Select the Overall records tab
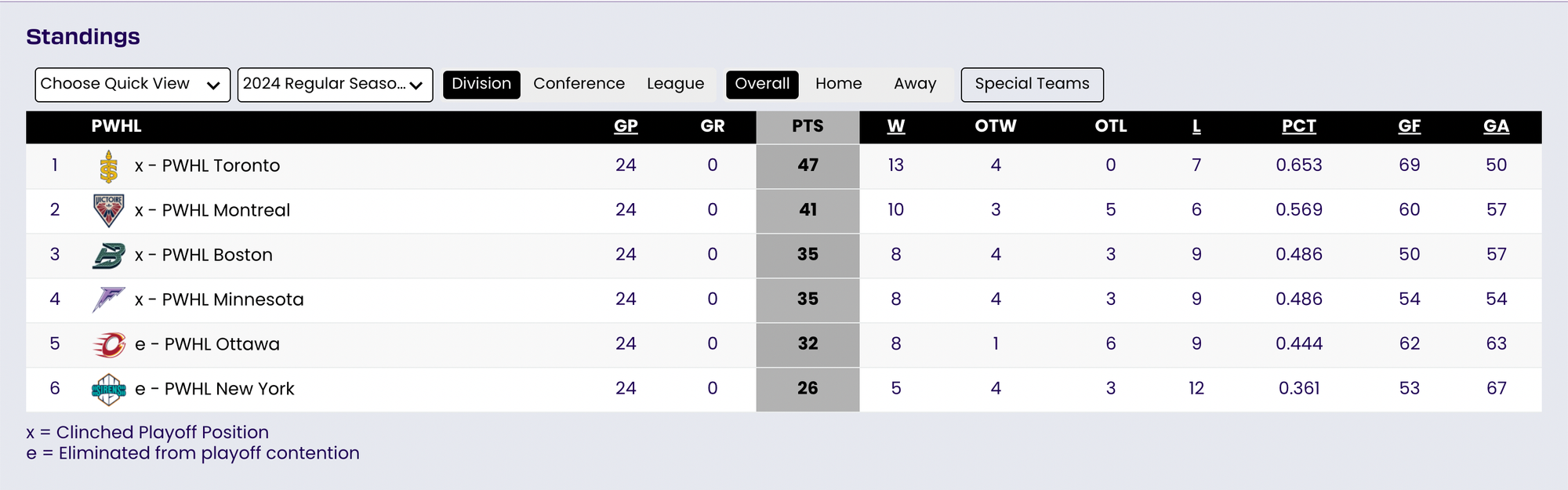The height and width of the screenshot is (490, 1568). tap(762, 84)
